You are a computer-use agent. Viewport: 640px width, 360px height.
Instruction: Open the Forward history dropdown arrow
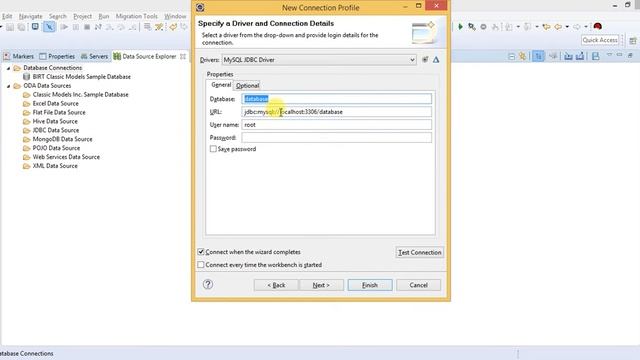pos(586,27)
